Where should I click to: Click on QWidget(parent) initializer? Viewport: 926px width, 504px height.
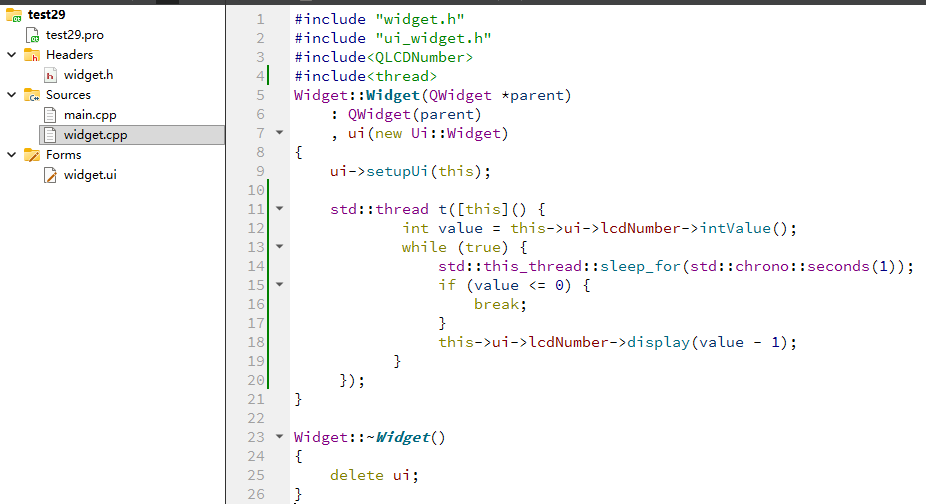click(x=415, y=114)
